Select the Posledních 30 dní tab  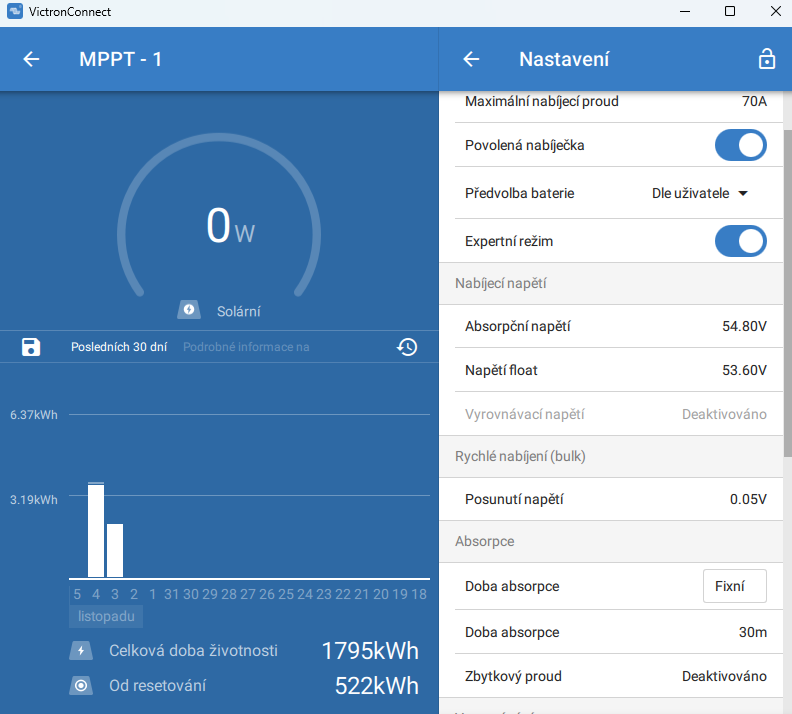(119, 347)
